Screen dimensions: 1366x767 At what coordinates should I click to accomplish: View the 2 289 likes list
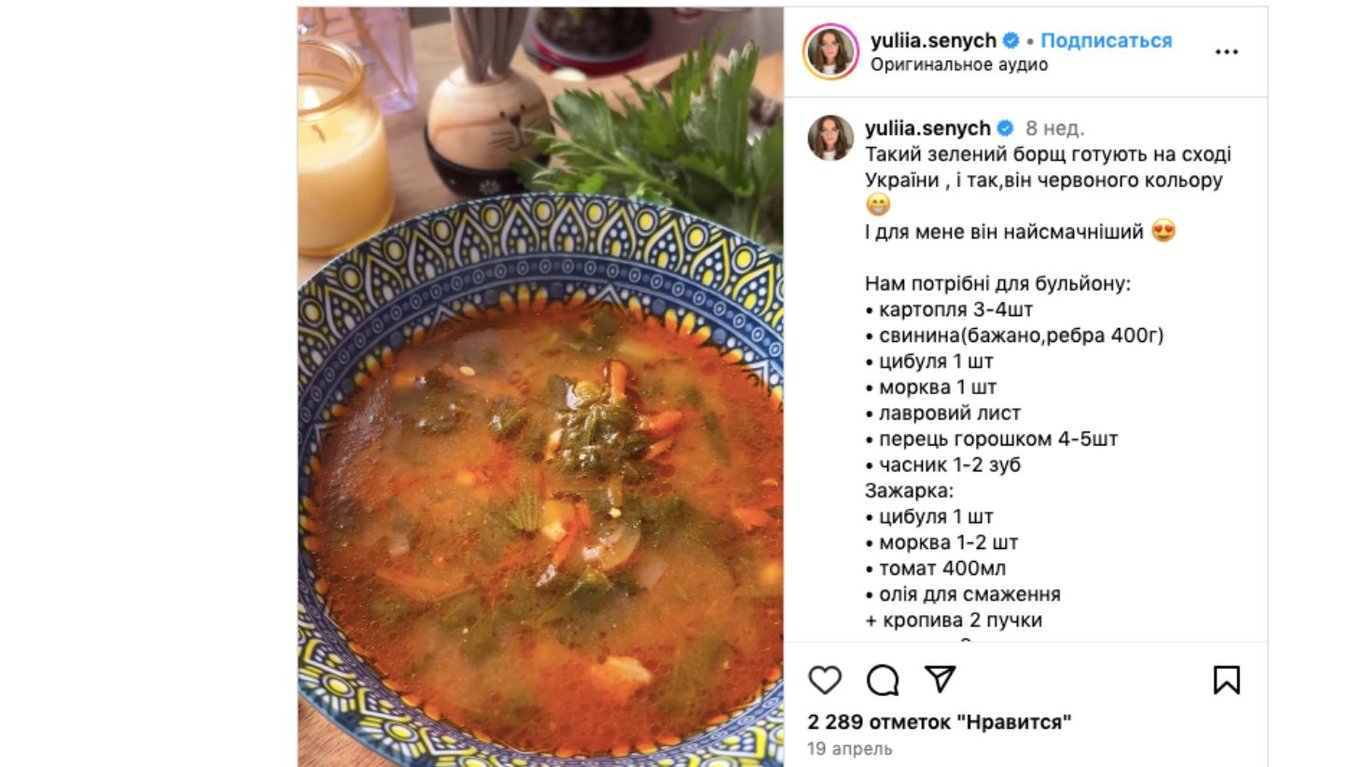tap(940, 722)
